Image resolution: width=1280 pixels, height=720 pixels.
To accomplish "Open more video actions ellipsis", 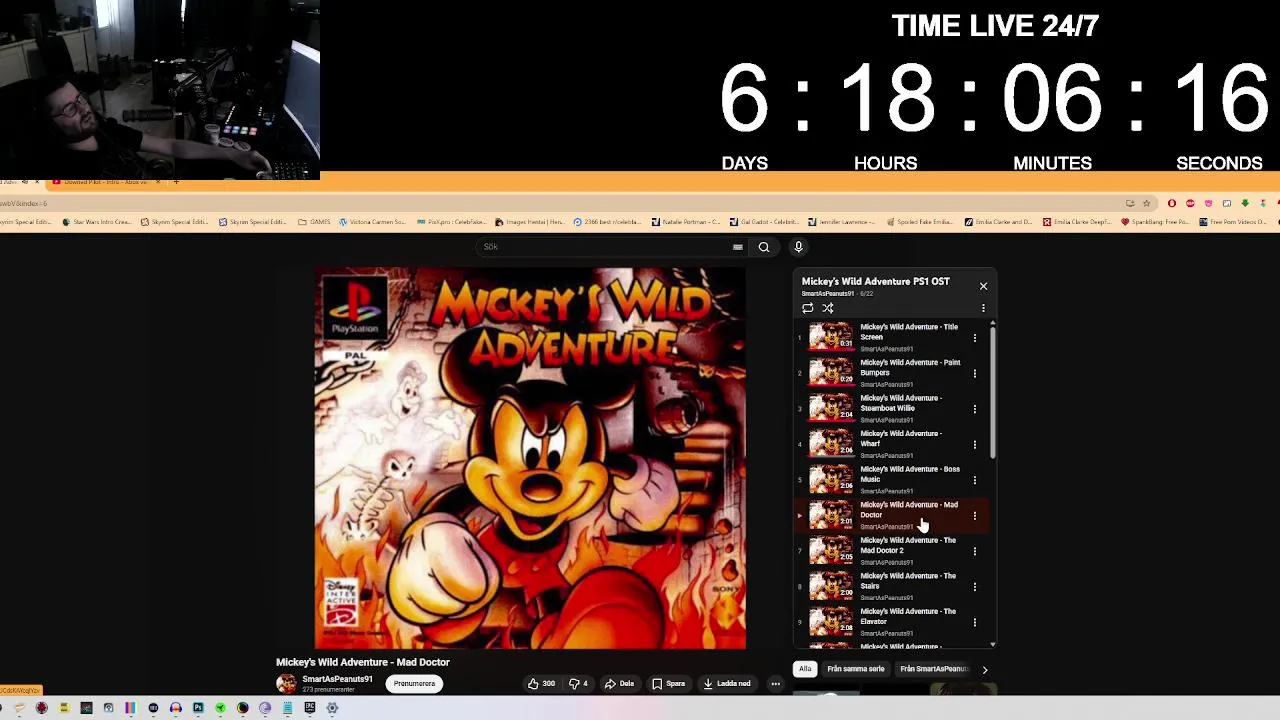I will [x=775, y=684].
